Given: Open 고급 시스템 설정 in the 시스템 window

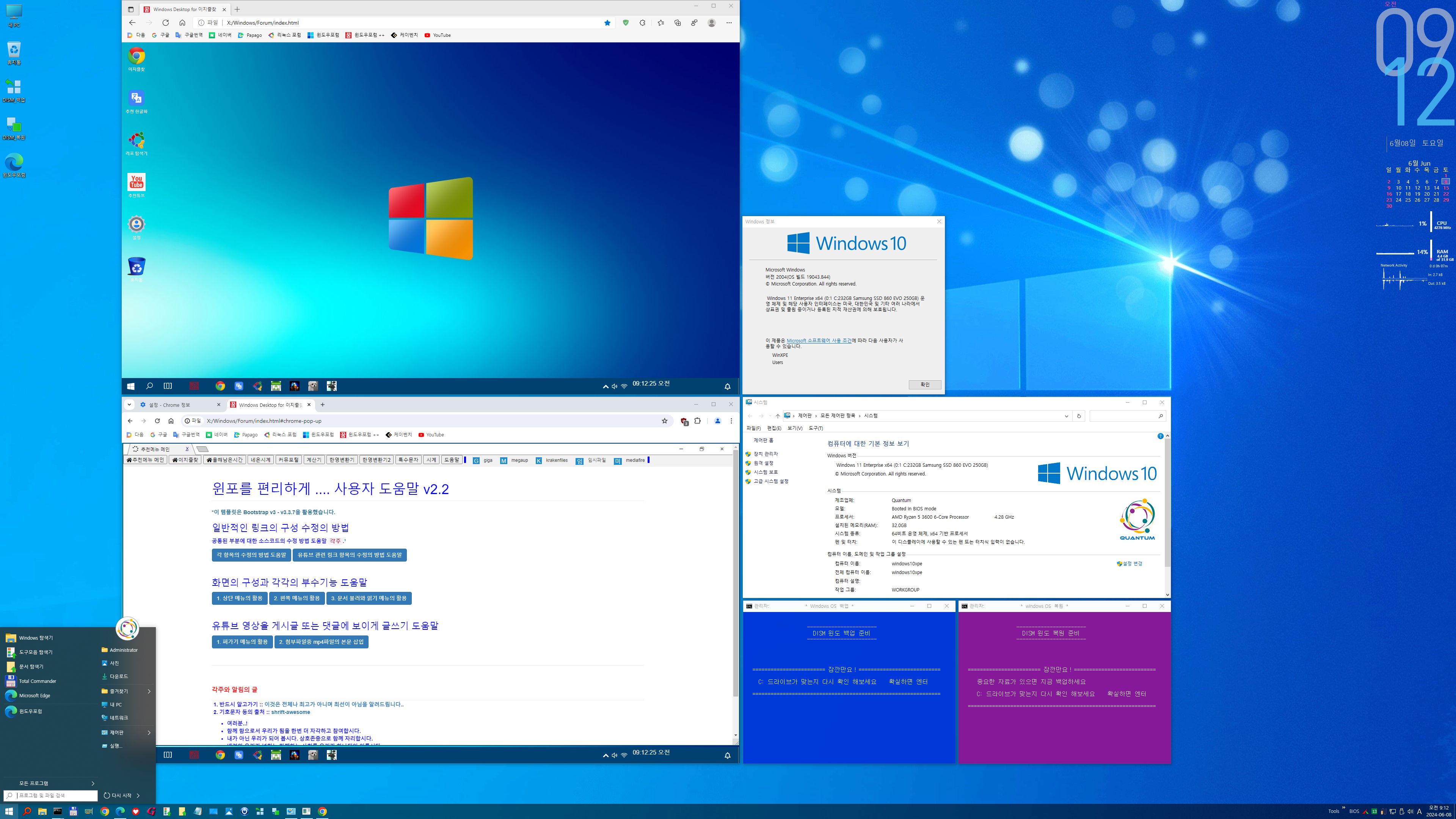Looking at the screenshot, I should tap(770, 482).
